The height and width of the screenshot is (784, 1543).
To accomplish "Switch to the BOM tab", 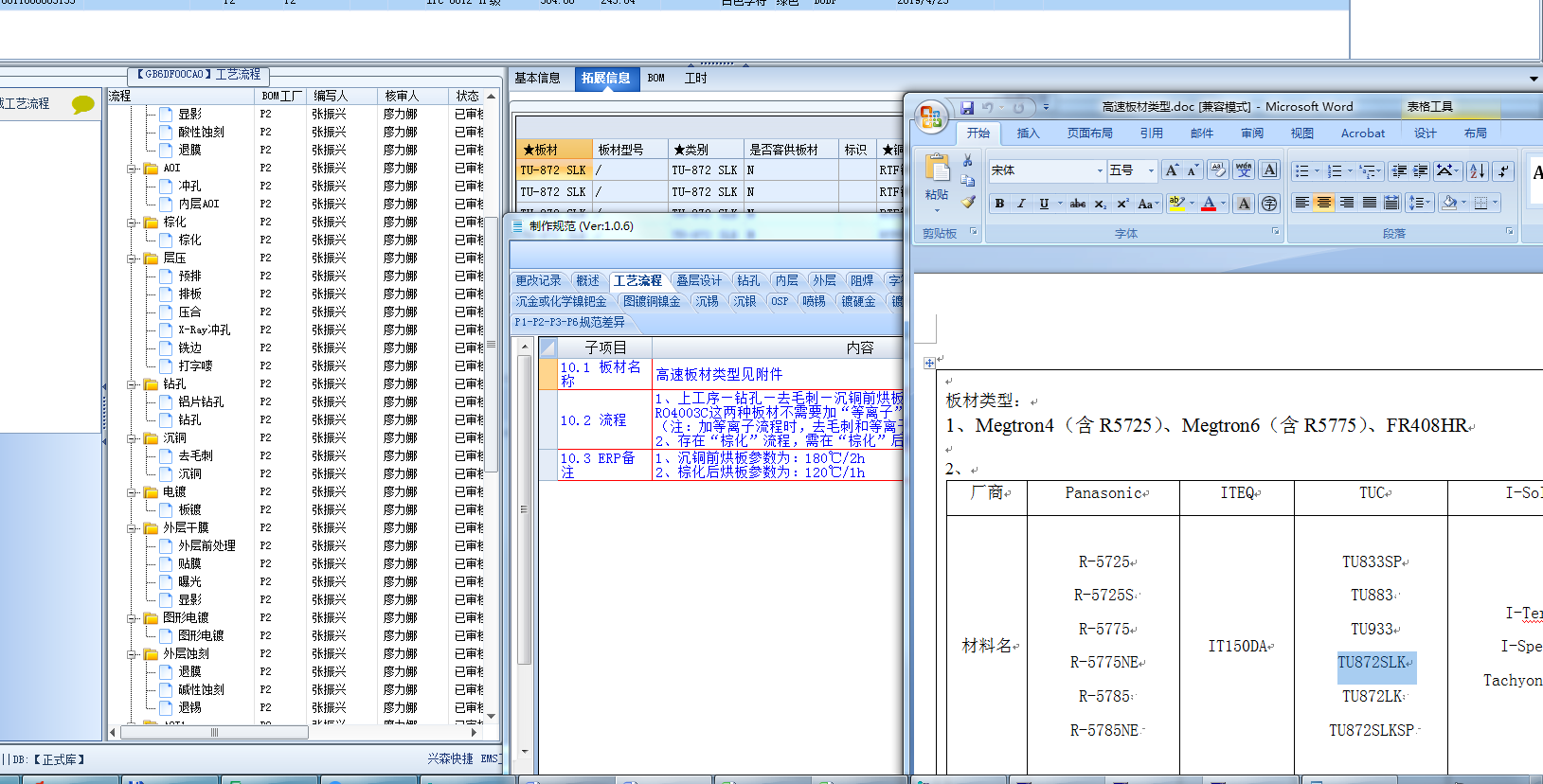I will pos(656,79).
